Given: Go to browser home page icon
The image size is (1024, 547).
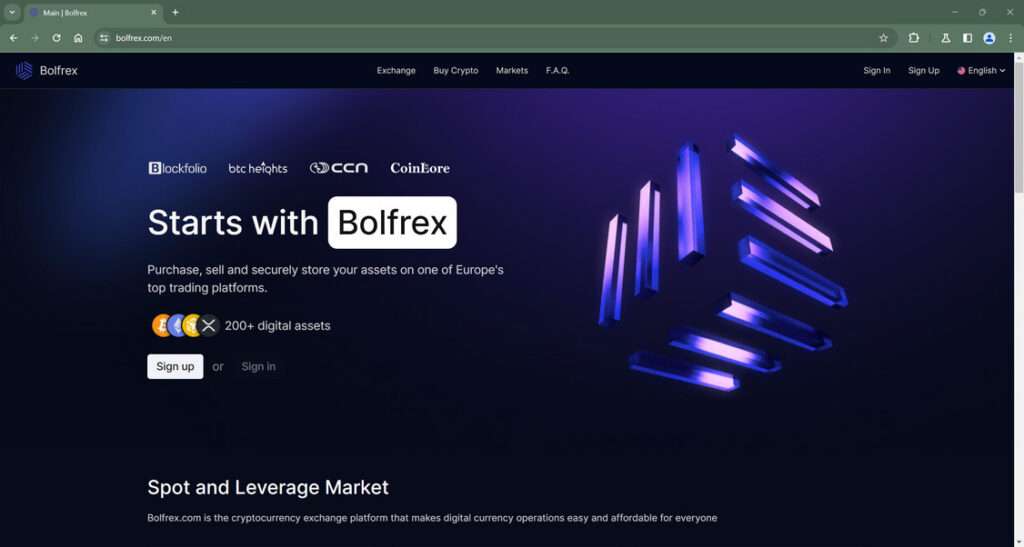Looking at the screenshot, I should [78, 38].
